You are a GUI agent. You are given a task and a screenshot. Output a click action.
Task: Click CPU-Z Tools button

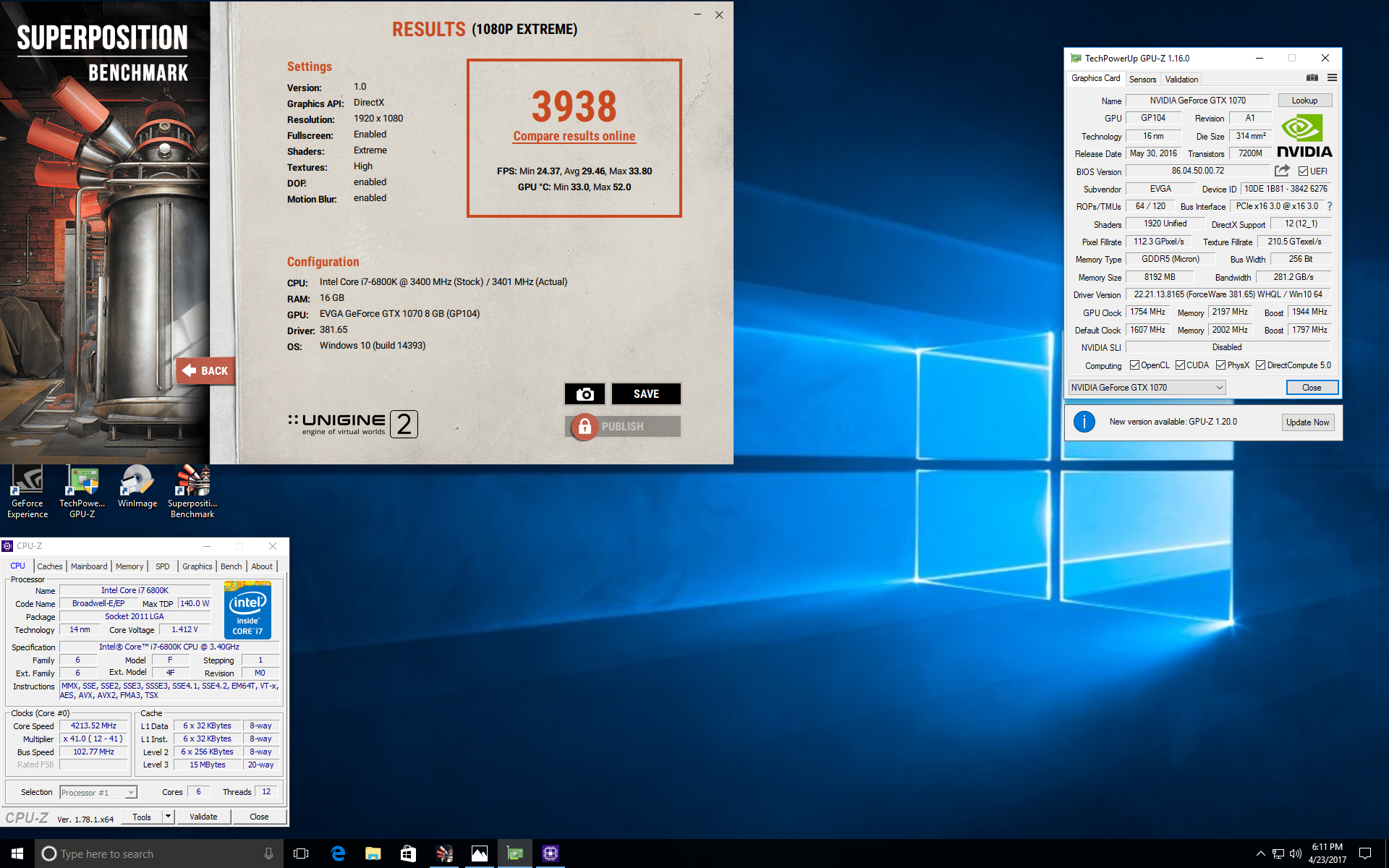pyautogui.click(x=142, y=816)
